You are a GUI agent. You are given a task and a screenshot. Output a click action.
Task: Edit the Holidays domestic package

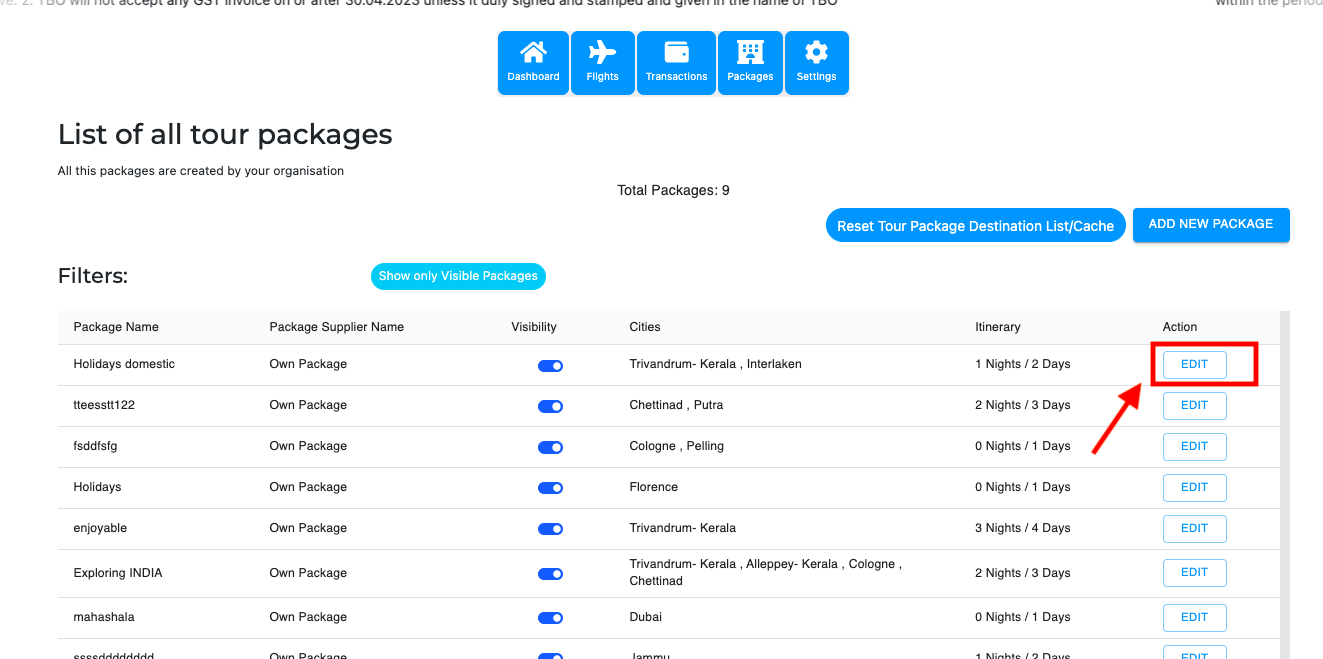tap(1194, 364)
